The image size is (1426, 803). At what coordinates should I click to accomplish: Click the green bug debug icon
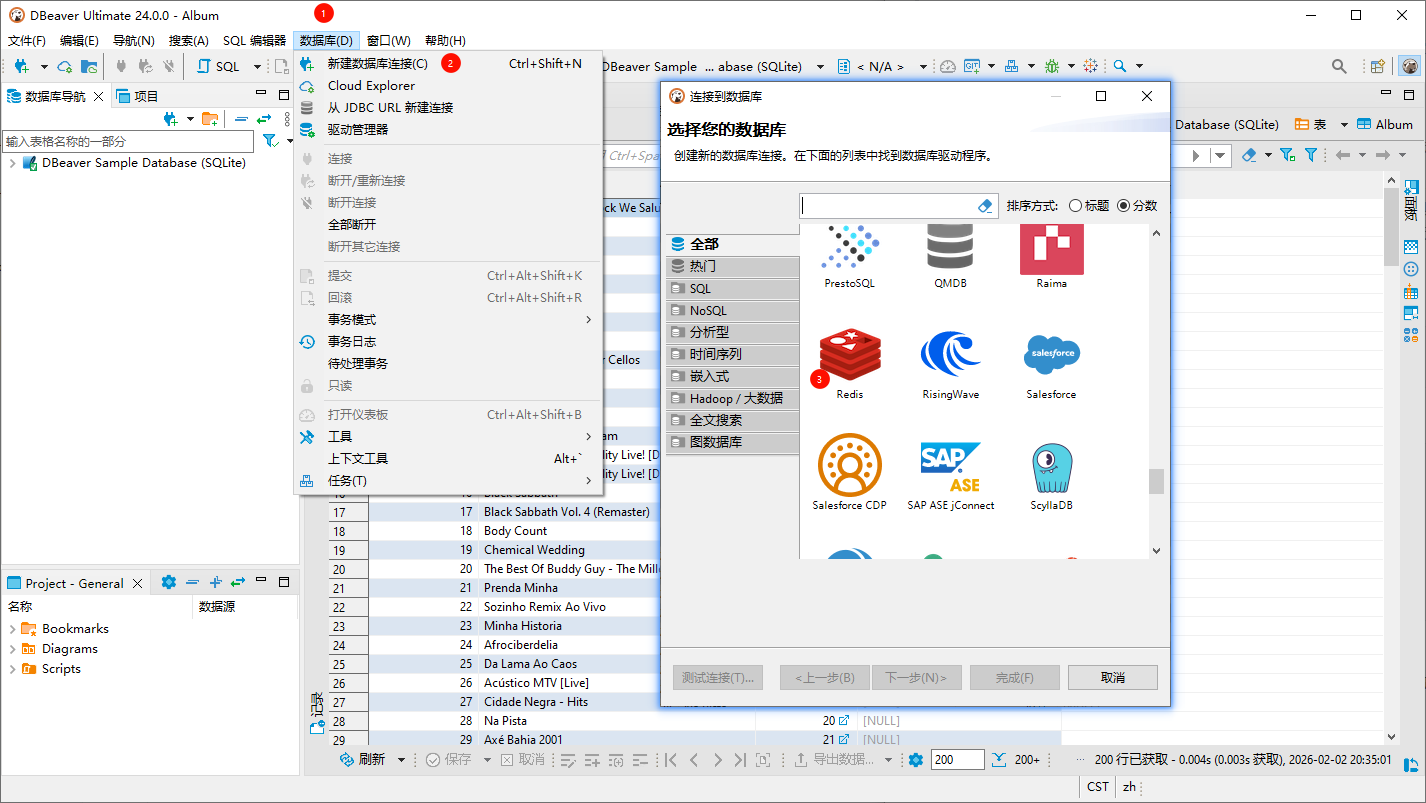point(1052,66)
